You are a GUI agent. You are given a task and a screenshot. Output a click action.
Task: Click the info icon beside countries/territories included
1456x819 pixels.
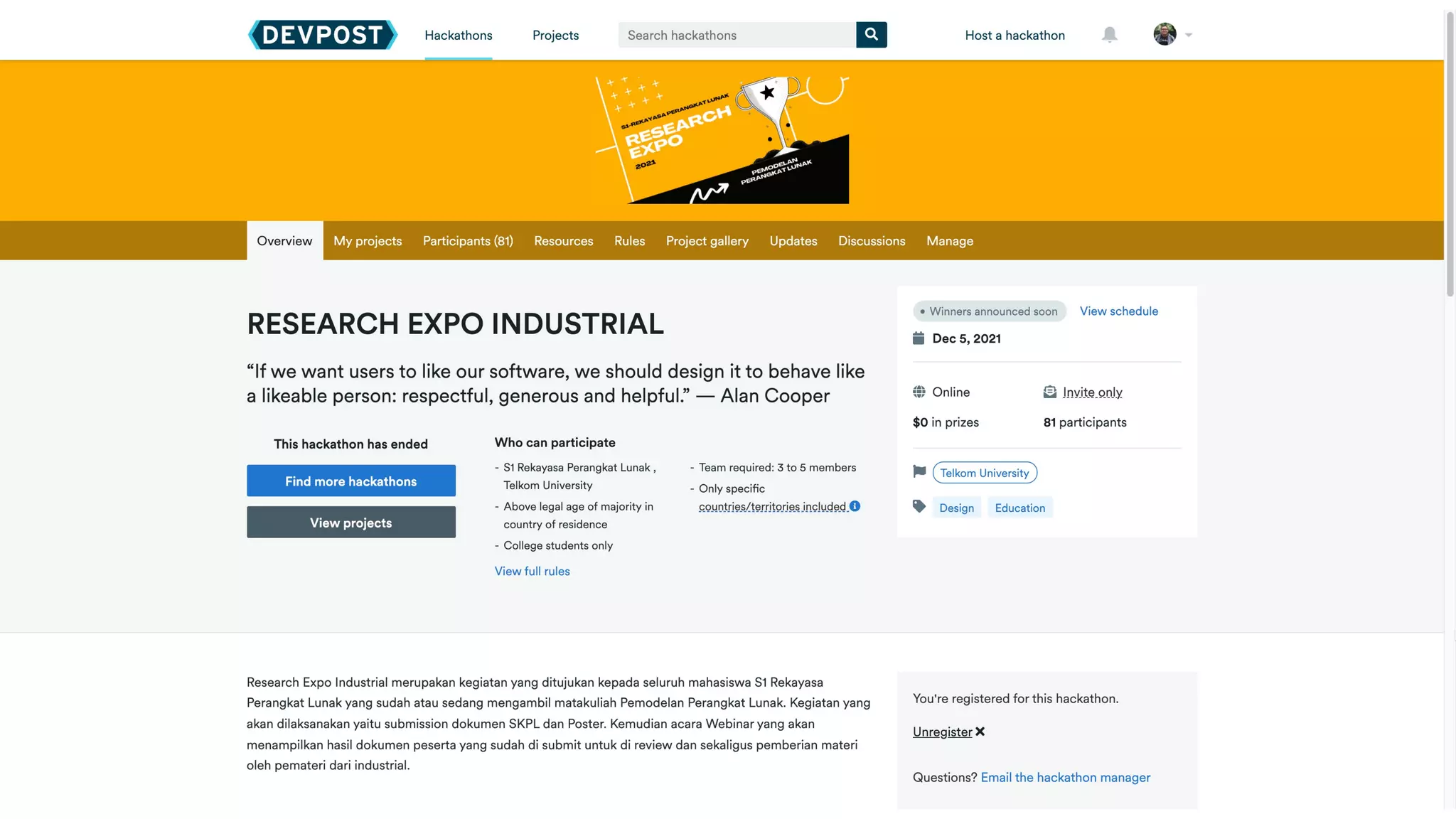(x=855, y=506)
